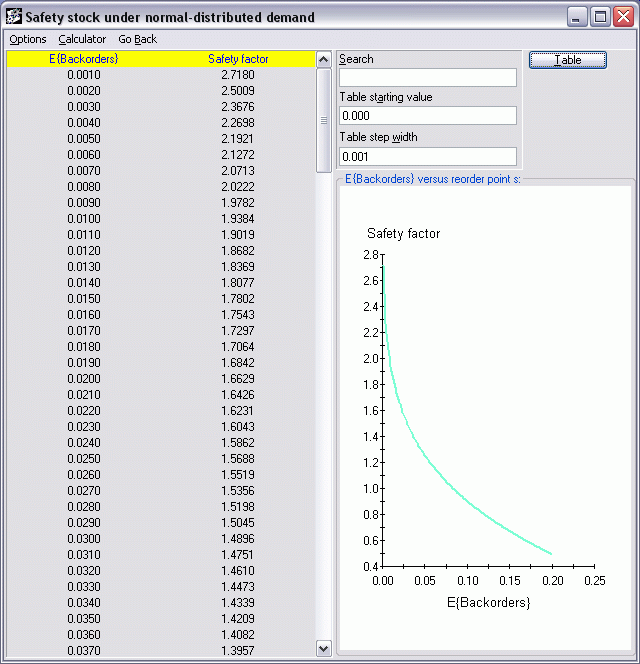Image resolution: width=640 pixels, height=664 pixels.
Task: Click the row showing 0.0370 backorders
Action: tap(84, 651)
